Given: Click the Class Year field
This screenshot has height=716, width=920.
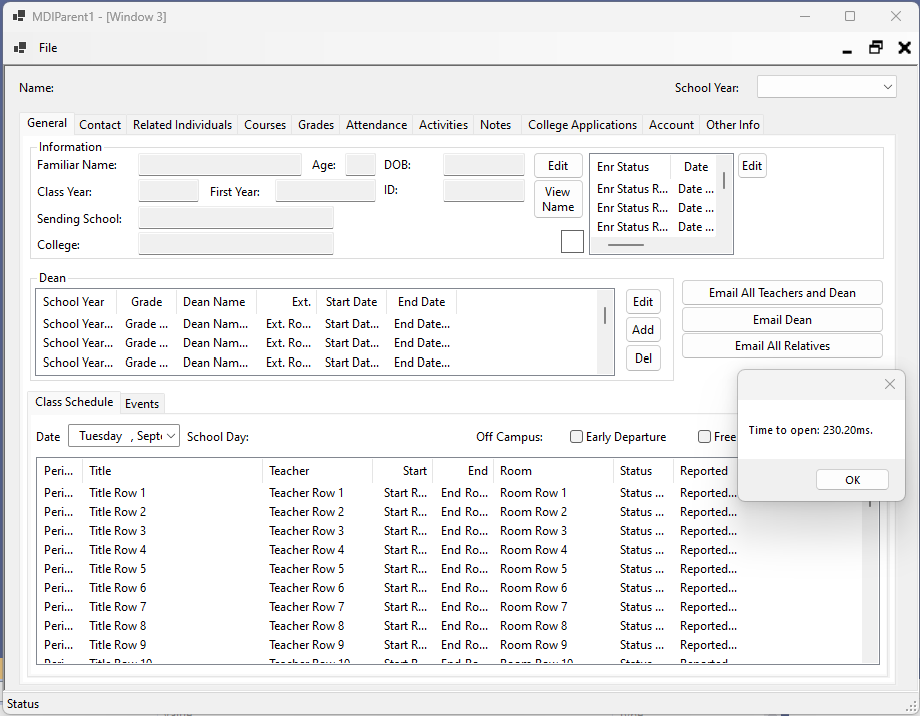Looking at the screenshot, I should (168, 191).
